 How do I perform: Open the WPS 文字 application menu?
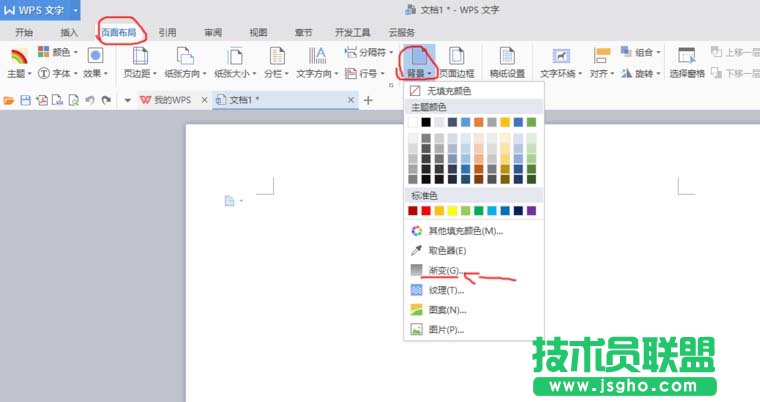coord(40,10)
